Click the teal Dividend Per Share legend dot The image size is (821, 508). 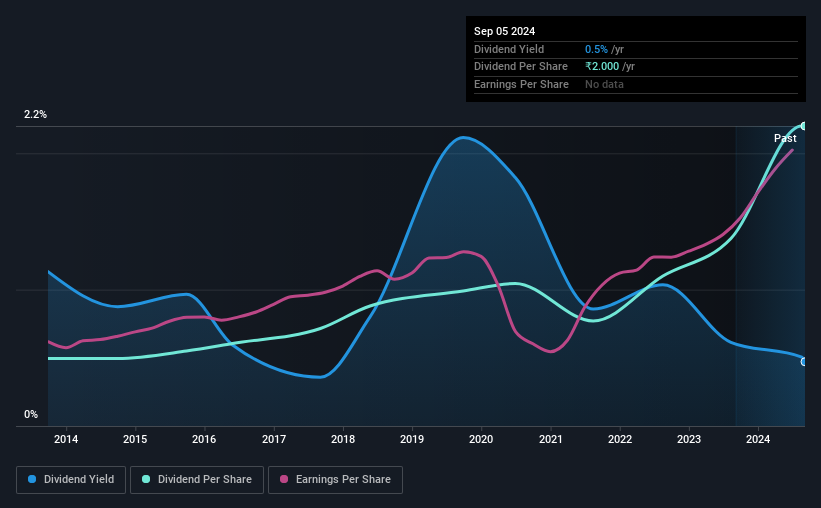pos(146,479)
